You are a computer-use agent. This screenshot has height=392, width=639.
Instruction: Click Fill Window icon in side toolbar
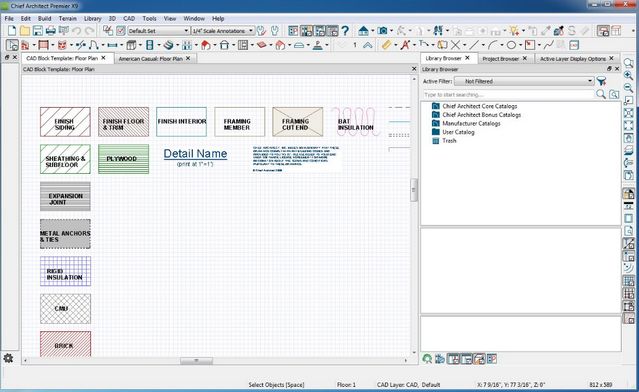pyautogui.click(x=628, y=125)
